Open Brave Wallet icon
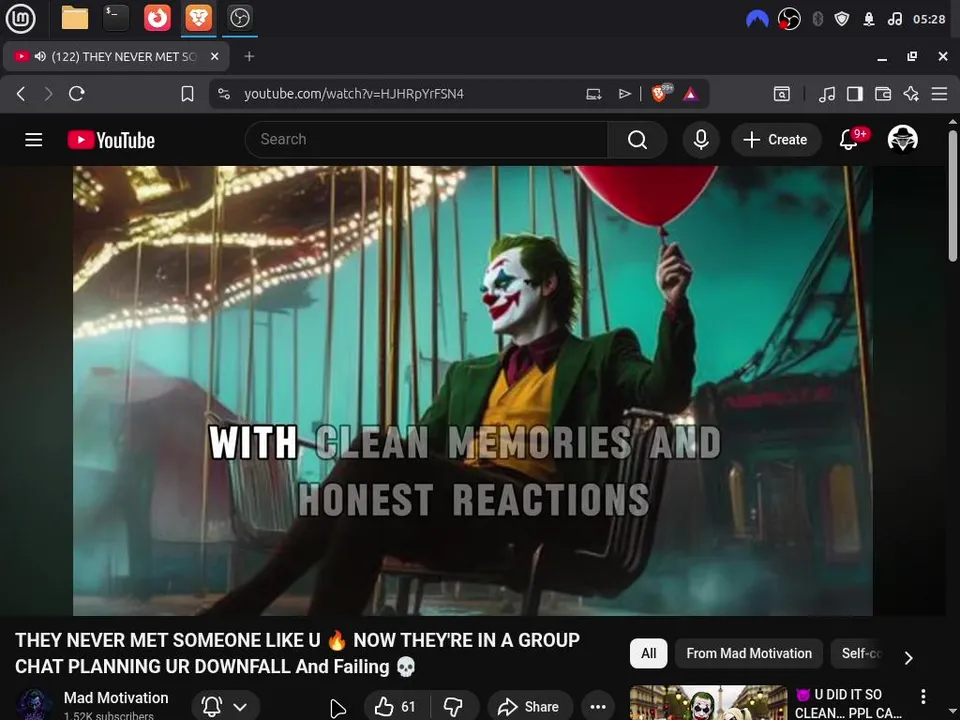The width and height of the screenshot is (960, 720). (883, 94)
